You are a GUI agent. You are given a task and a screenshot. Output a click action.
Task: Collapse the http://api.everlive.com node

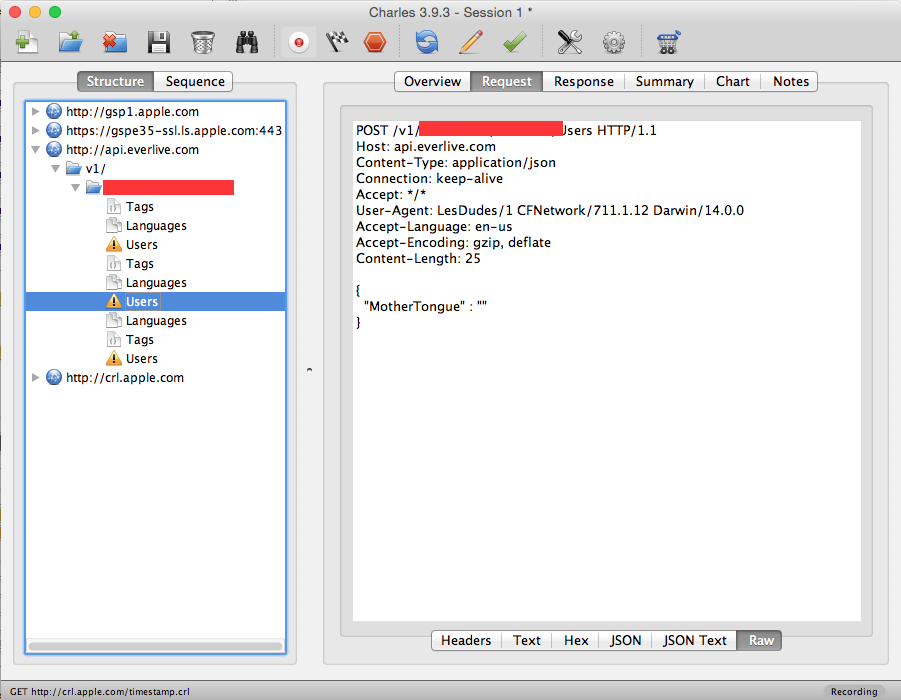point(35,149)
